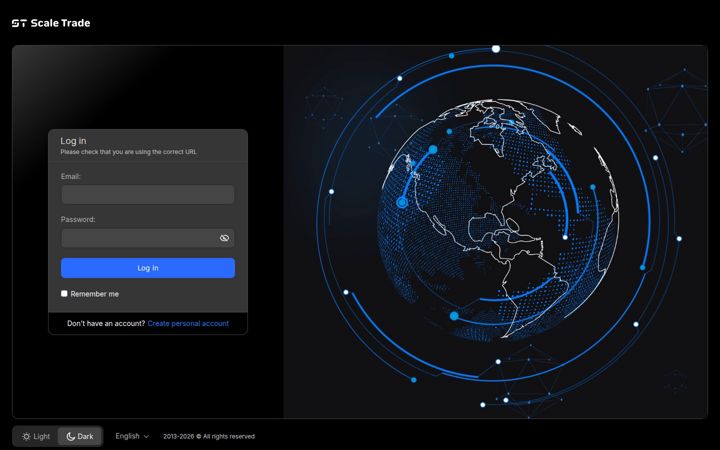Viewport: 720px width, 450px height.
Task: Expand the language chevron arrow
Action: tap(146, 437)
